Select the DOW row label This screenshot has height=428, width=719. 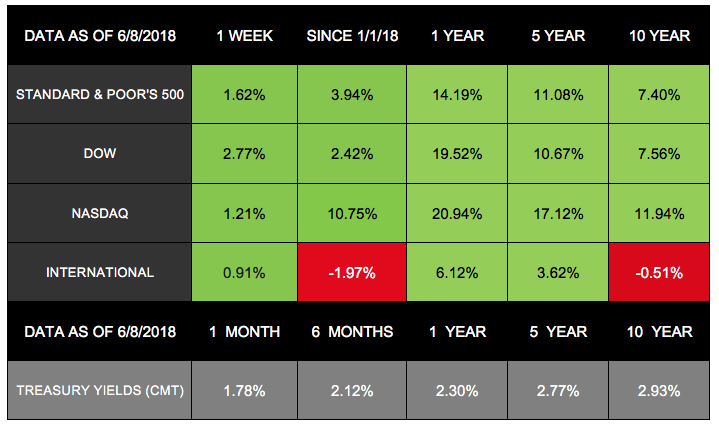98,154
